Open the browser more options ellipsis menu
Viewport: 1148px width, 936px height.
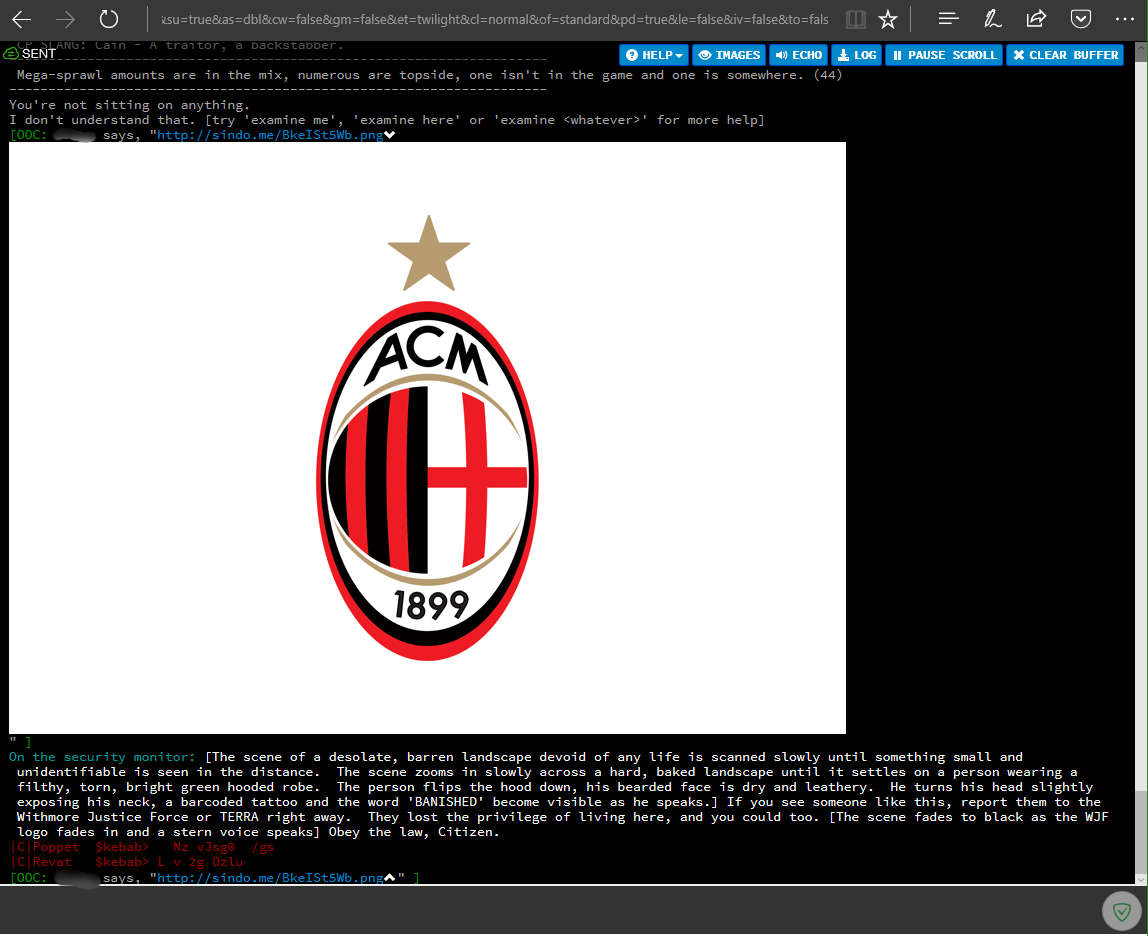pyautogui.click(x=1125, y=19)
